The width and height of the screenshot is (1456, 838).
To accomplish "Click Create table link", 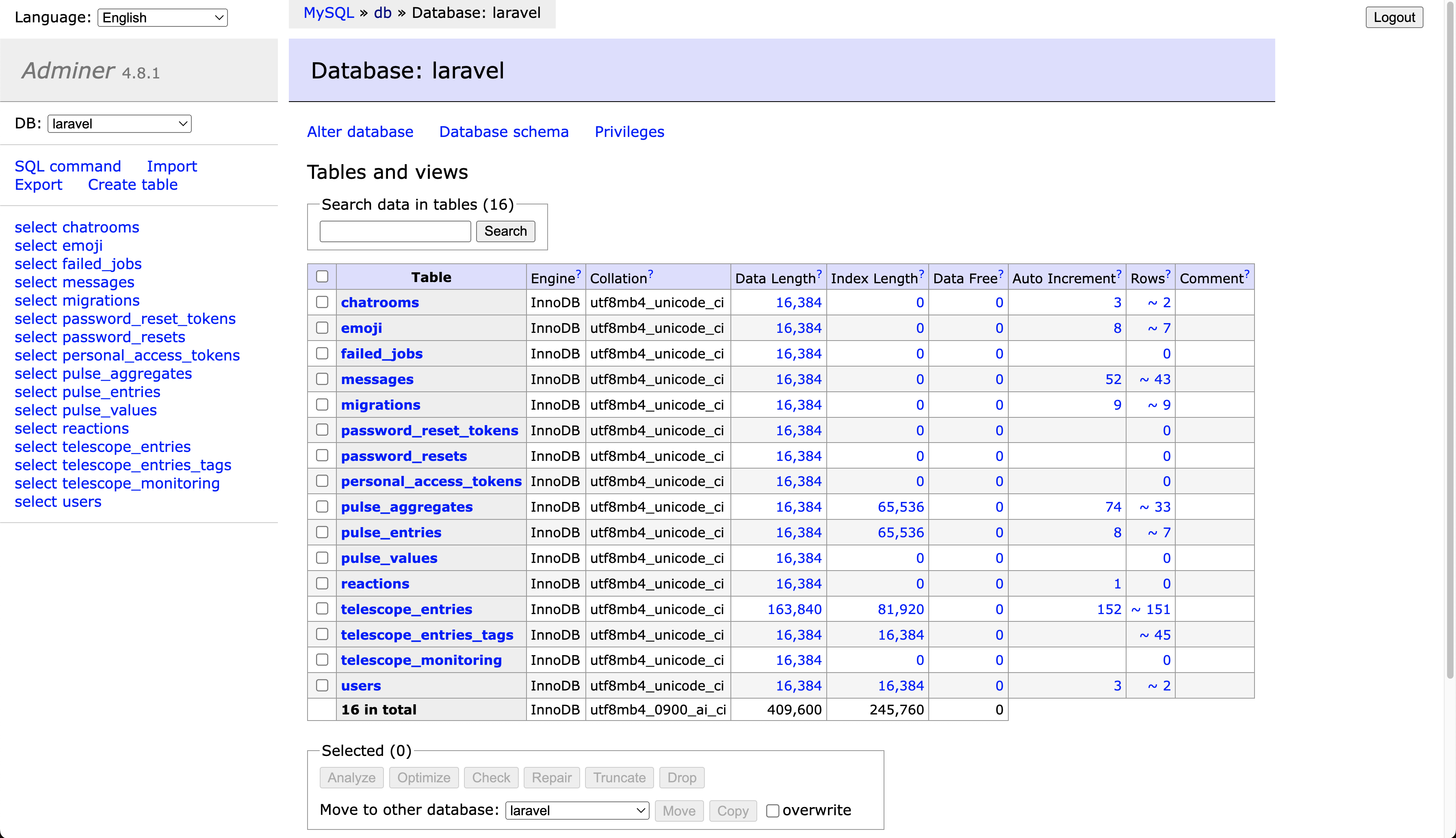I will (x=133, y=185).
